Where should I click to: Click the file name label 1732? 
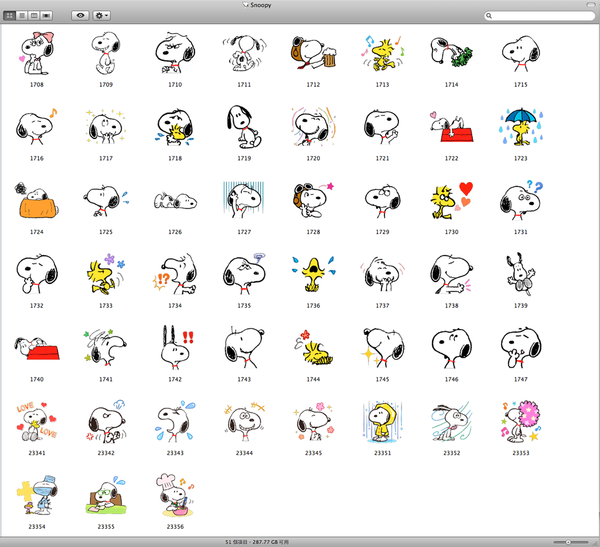coord(37,305)
